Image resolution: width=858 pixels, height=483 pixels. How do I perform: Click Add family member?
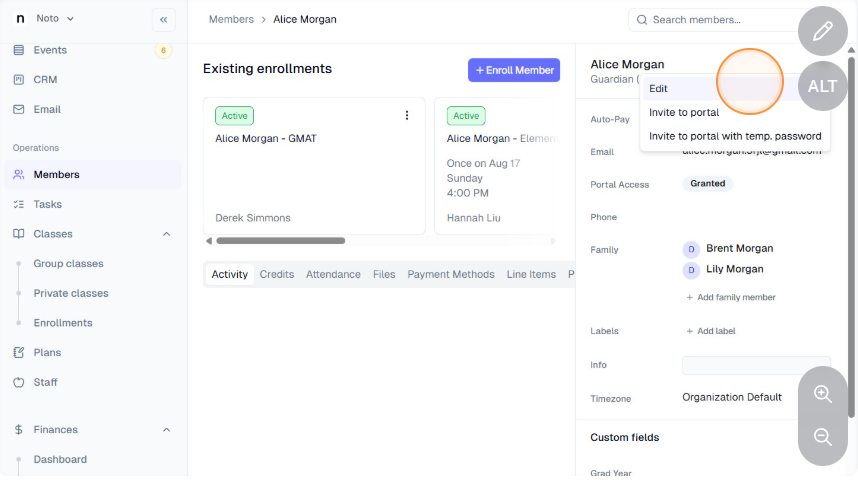[x=731, y=298]
